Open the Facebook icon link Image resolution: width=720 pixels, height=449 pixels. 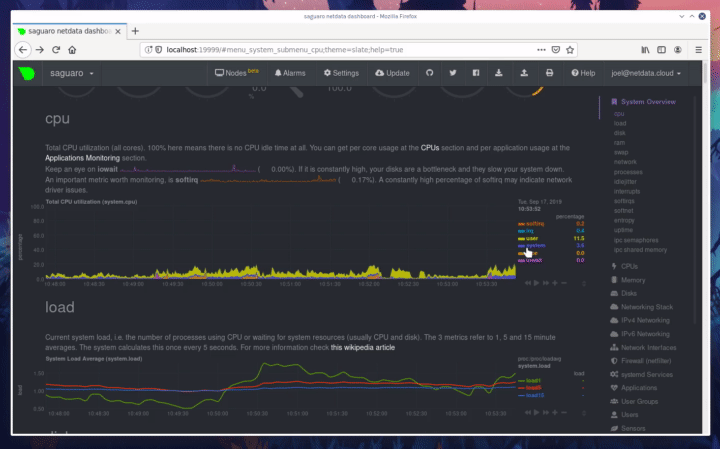click(476, 73)
